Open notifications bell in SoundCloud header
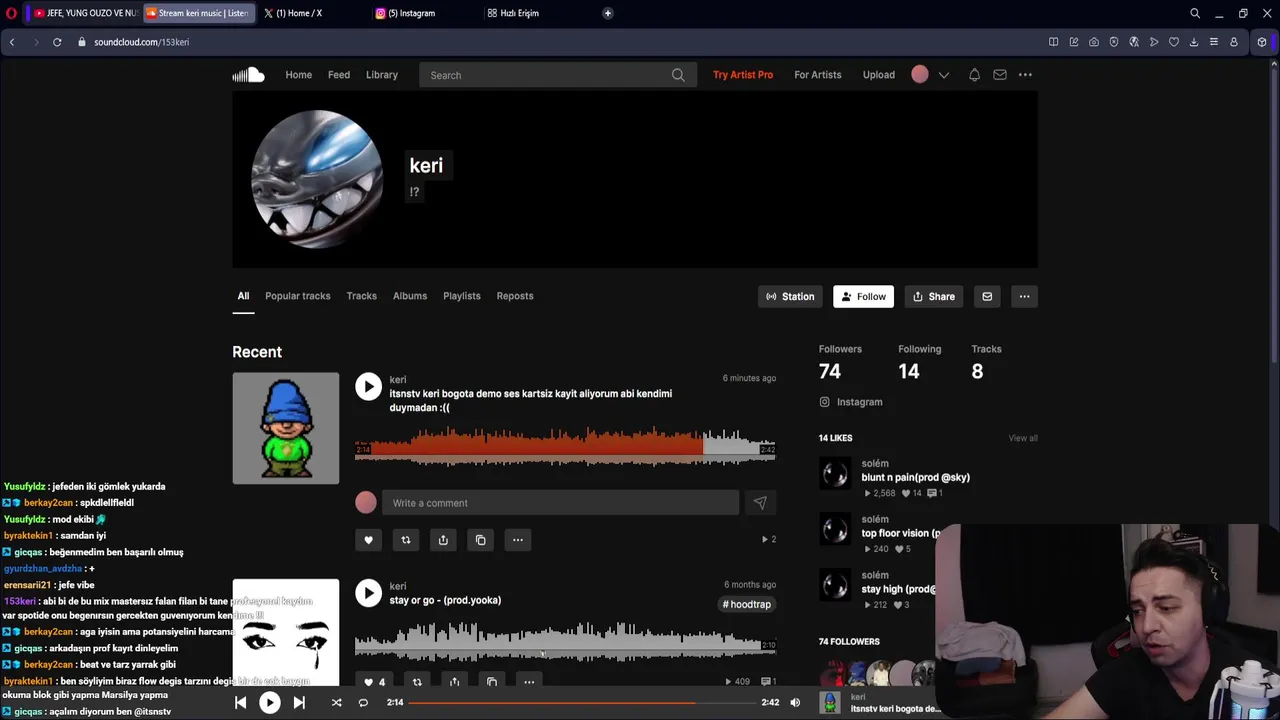The height and width of the screenshot is (720, 1280). (x=974, y=75)
